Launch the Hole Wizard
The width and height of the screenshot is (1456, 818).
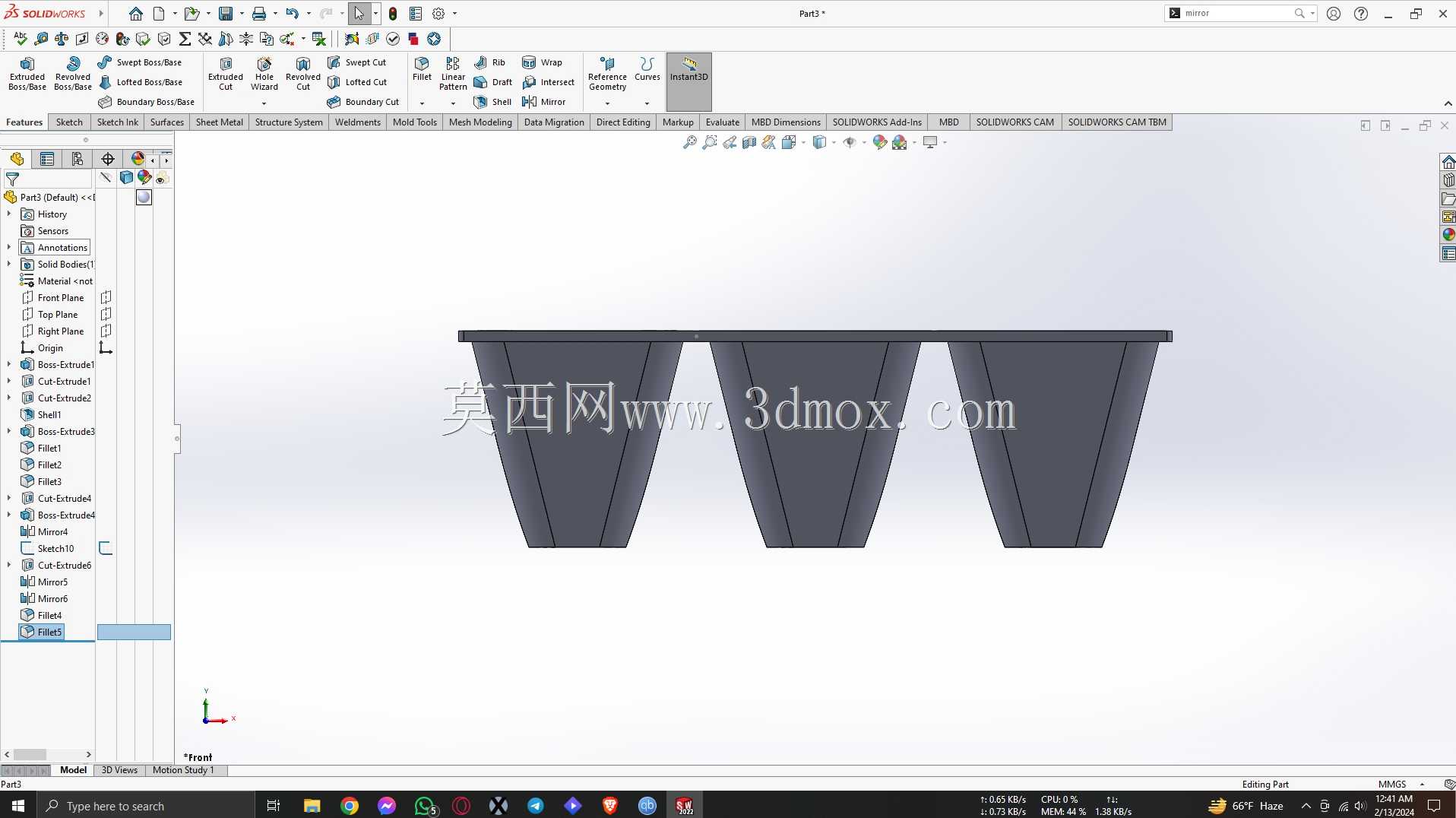[264, 74]
